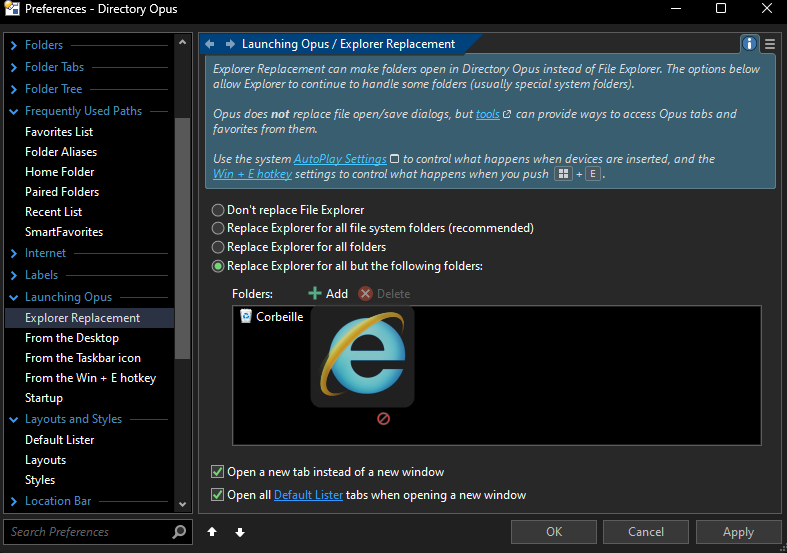Click the back arrow in page header
Viewport: 787px width, 553px height.
[210, 44]
